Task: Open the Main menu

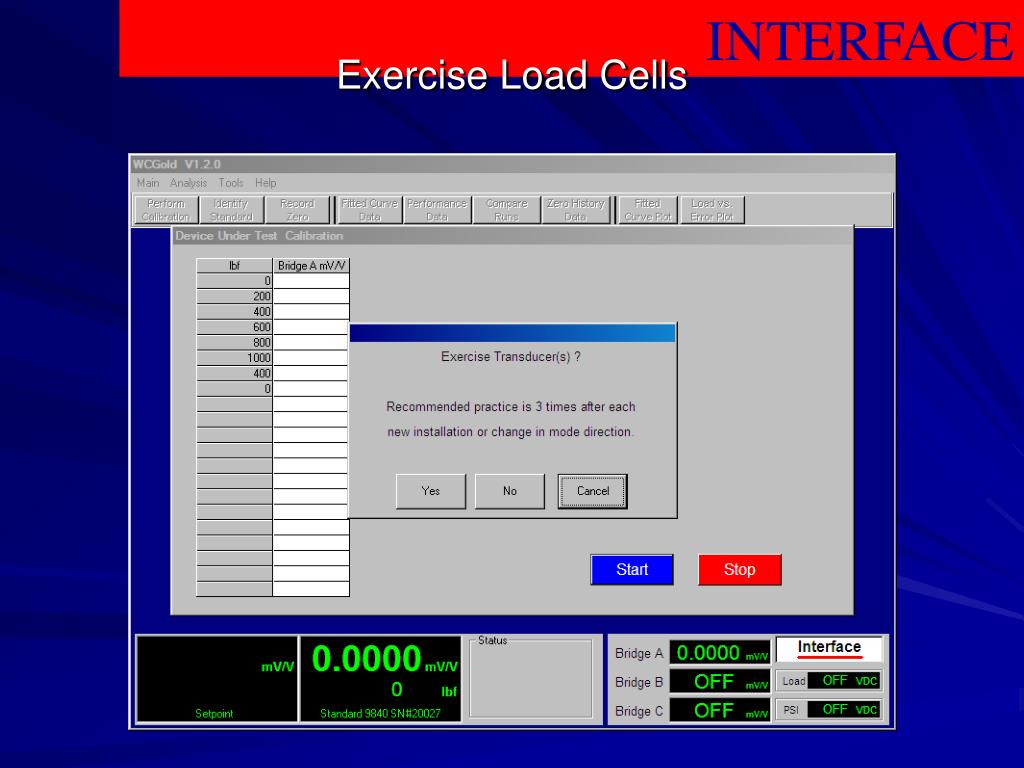Action: pos(148,183)
